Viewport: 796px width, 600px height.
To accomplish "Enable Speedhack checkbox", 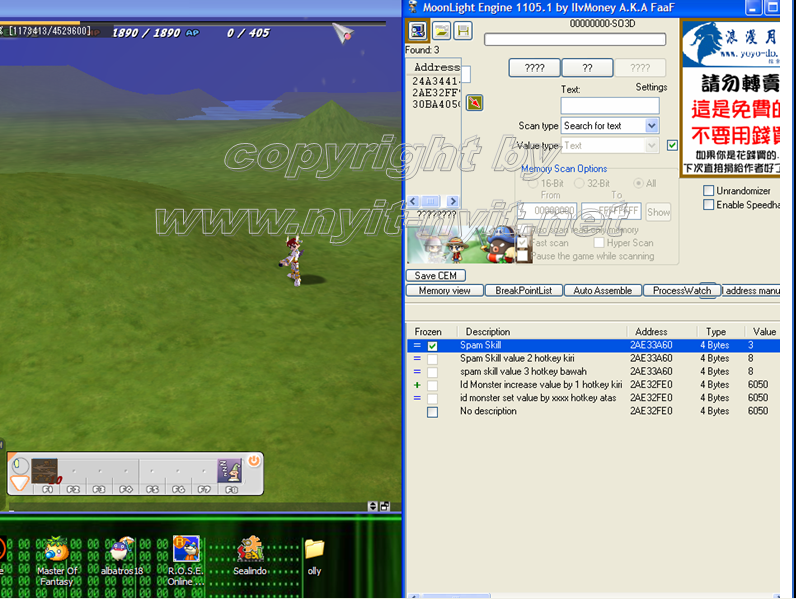I will tap(709, 205).
